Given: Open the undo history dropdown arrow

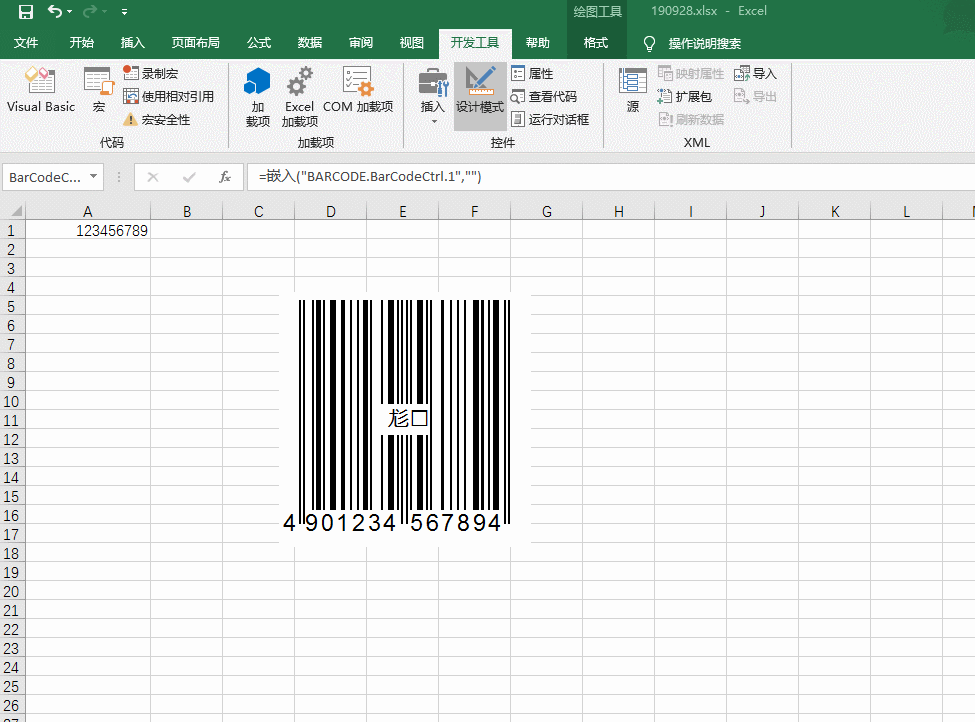Looking at the screenshot, I should [x=69, y=12].
